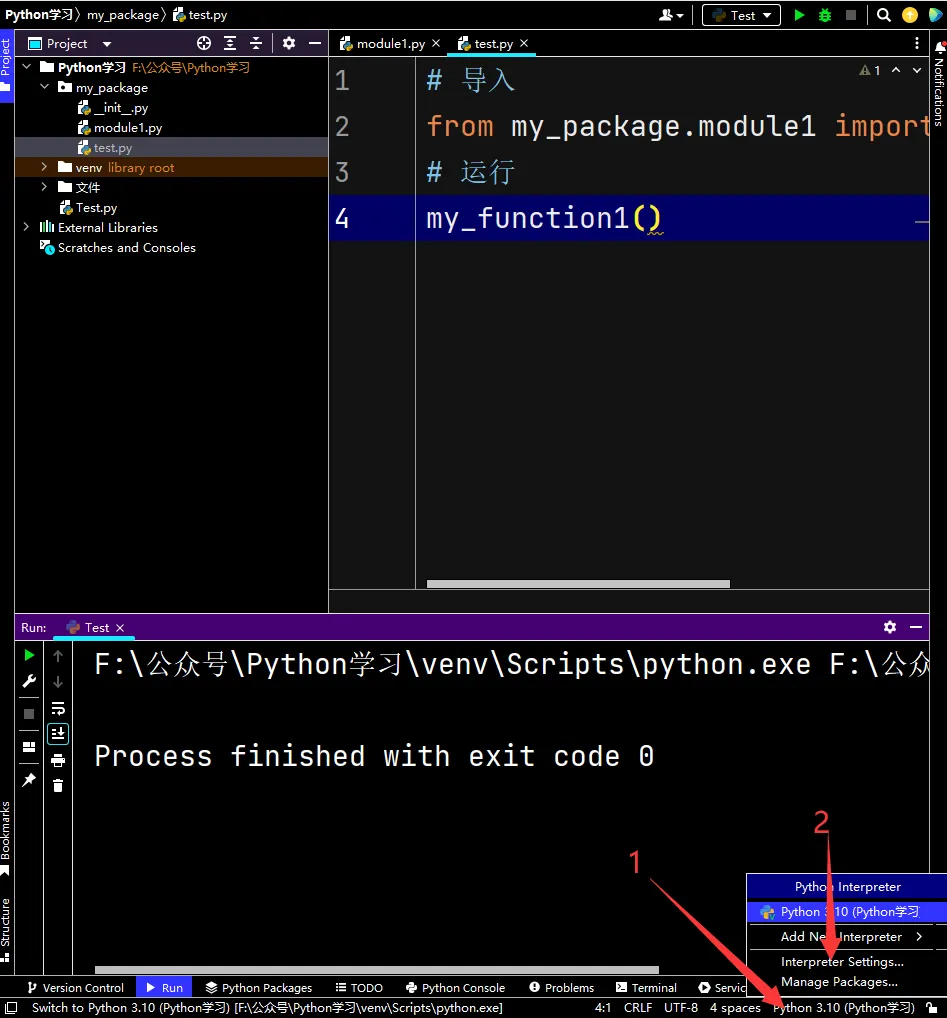The image size is (947, 1018).
Task: Close the Test run tab
Action: point(119,628)
